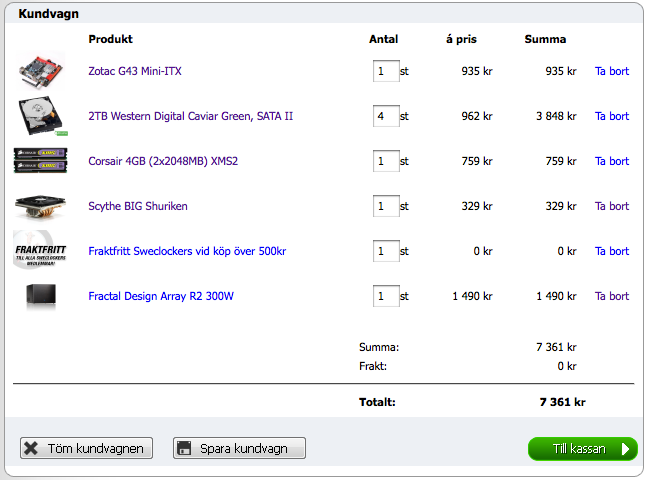Open the Fractal Design Array R2 300W link
649x480 pixels.
click(162, 297)
